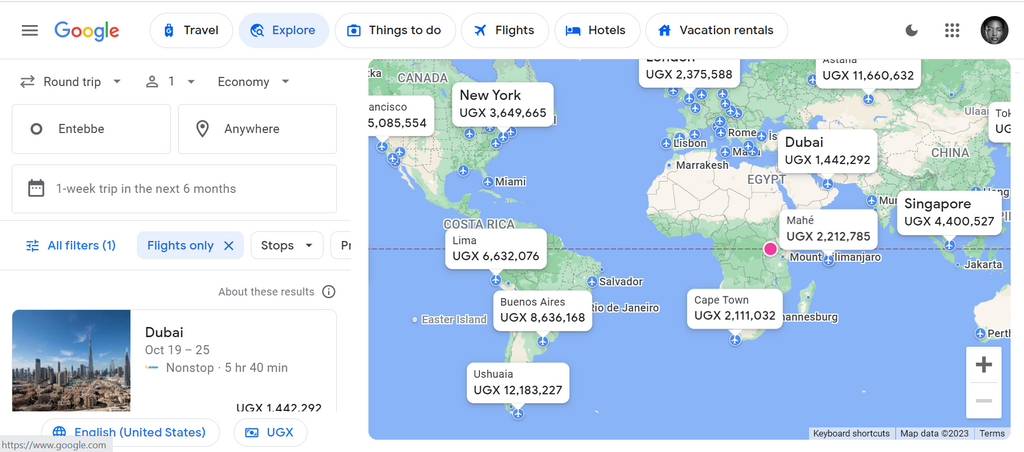Screen dimensions: 1024x452
Task: Open the Things to do tab
Action: point(394,30)
